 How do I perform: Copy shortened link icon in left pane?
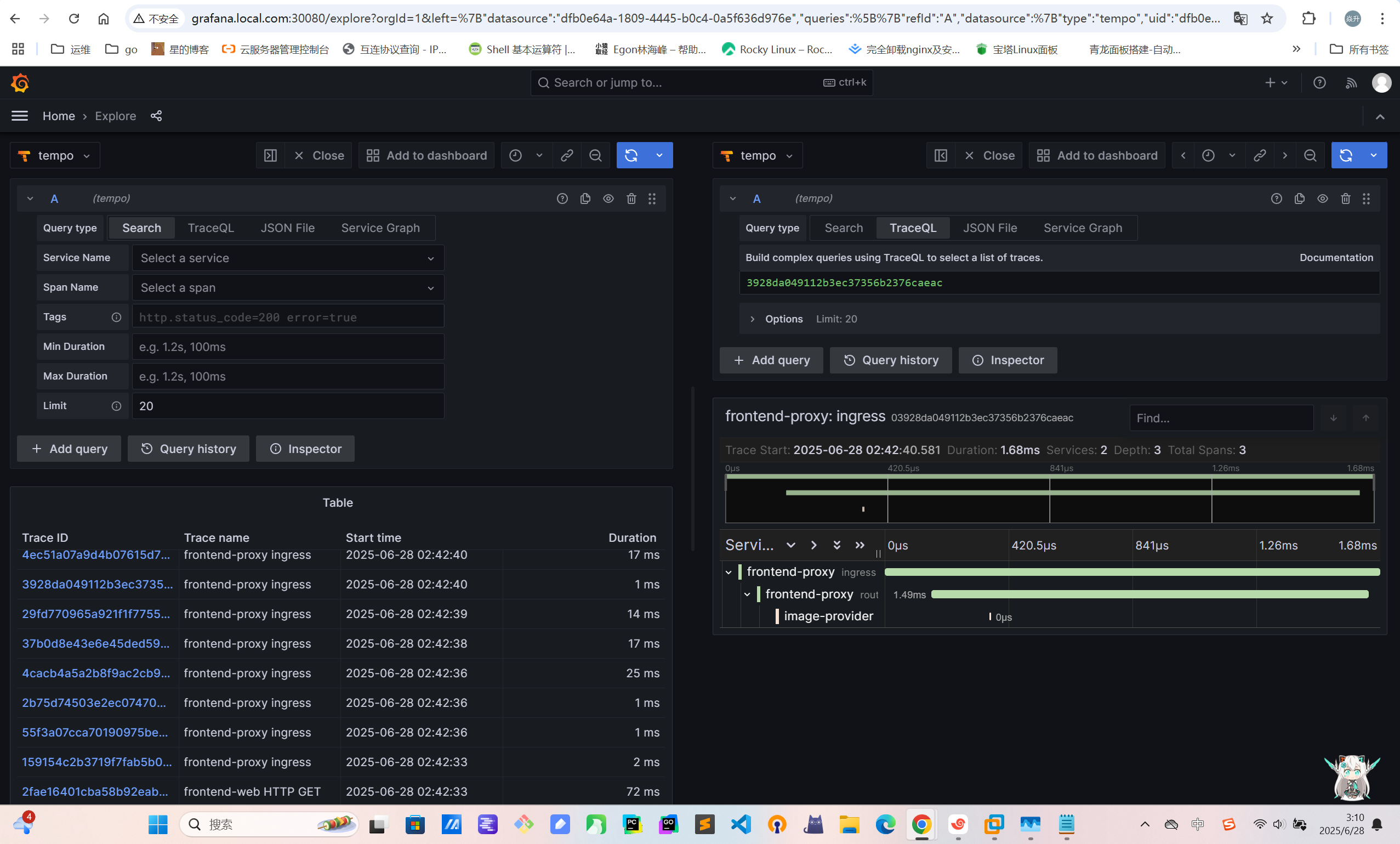pyautogui.click(x=566, y=156)
